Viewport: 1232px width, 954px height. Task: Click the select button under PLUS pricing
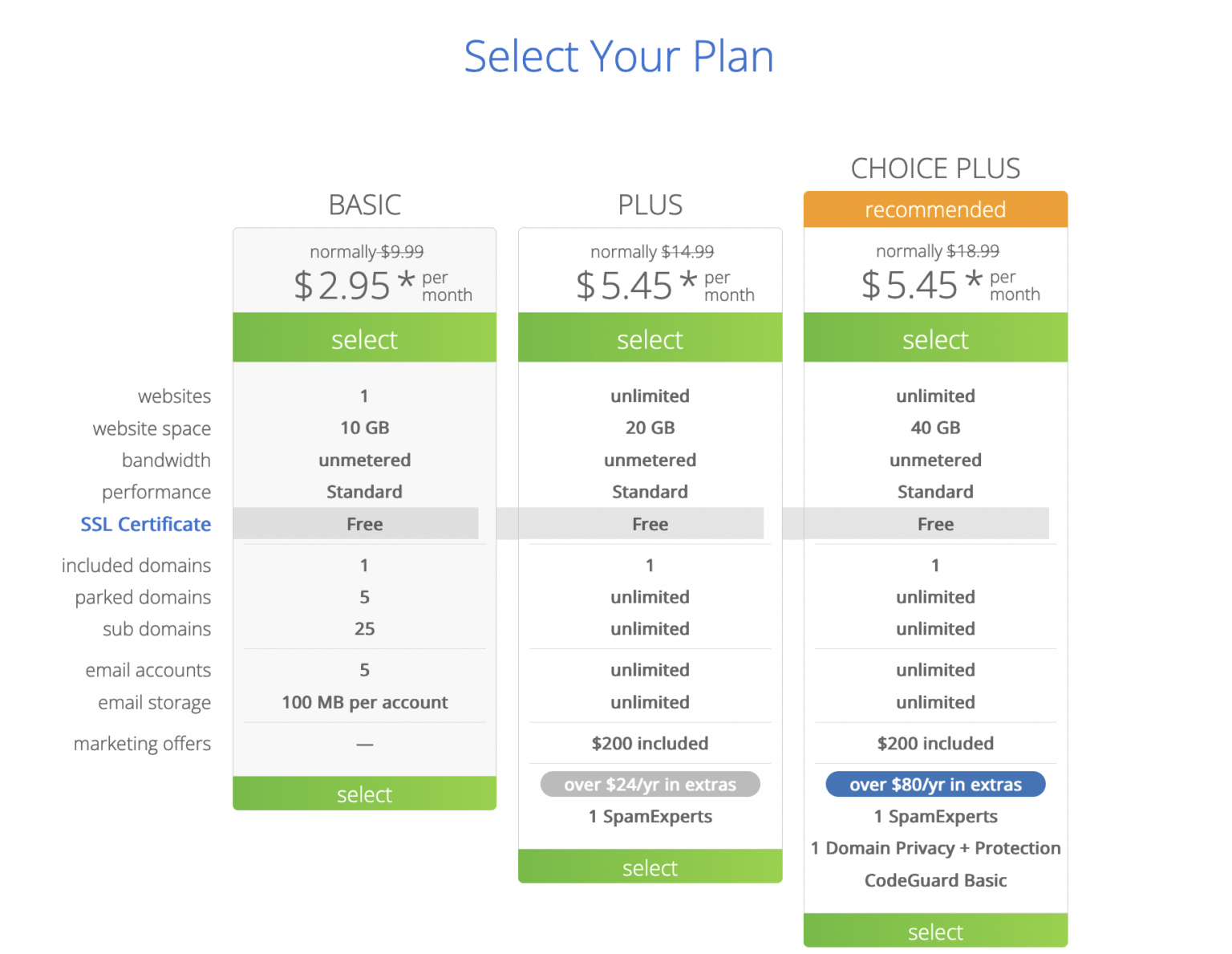click(x=650, y=339)
